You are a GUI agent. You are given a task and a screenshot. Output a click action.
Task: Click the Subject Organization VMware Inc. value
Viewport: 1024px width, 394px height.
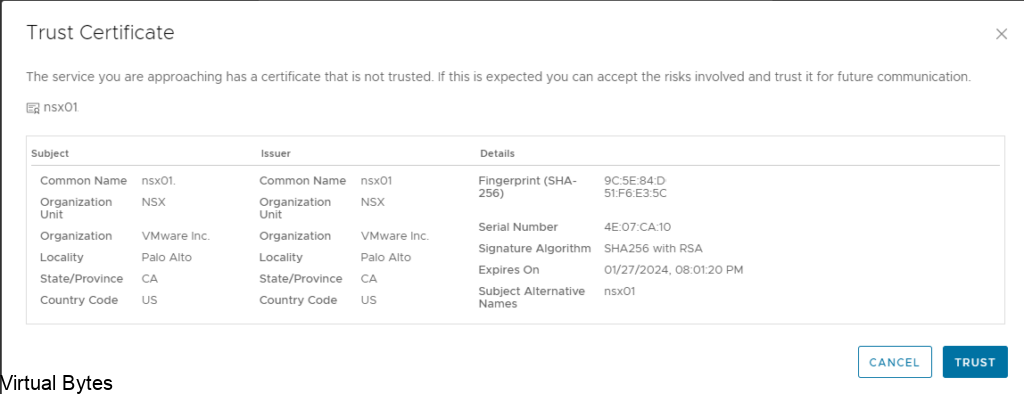click(x=176, y=236)
